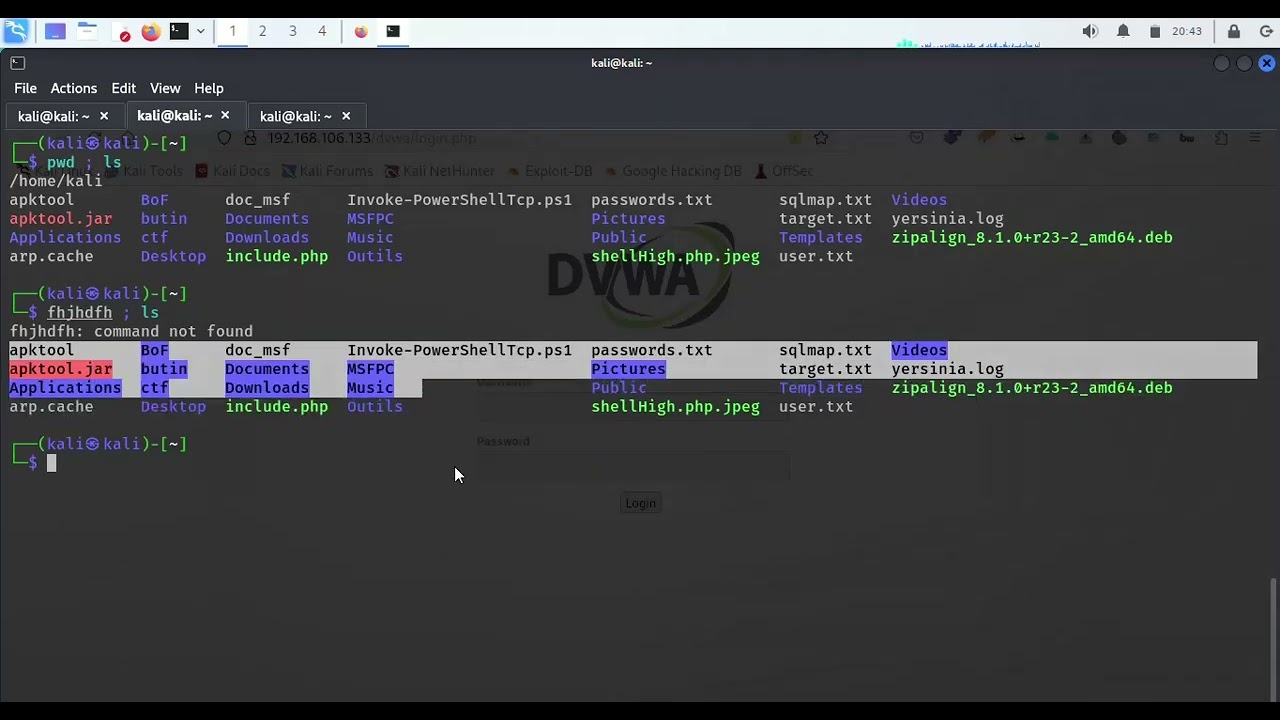Launch Firefox from the panel launcher
Image resolution: width=1280 pixels, height=720 pixels.
(150, 31)
